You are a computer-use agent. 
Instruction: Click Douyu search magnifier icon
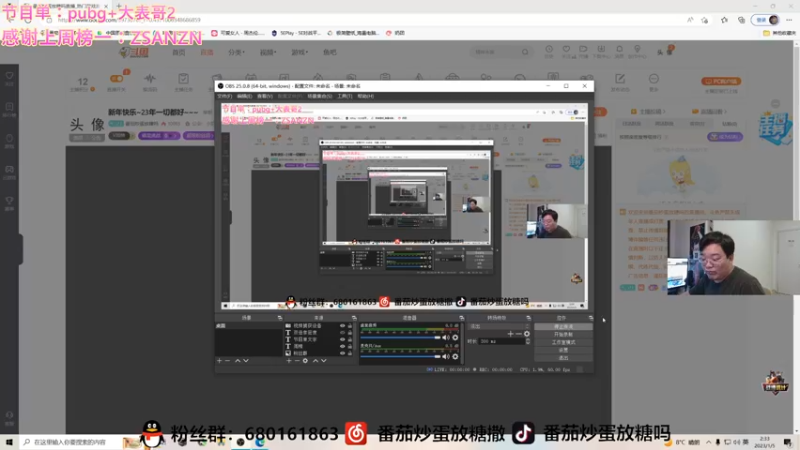[525, 52]
